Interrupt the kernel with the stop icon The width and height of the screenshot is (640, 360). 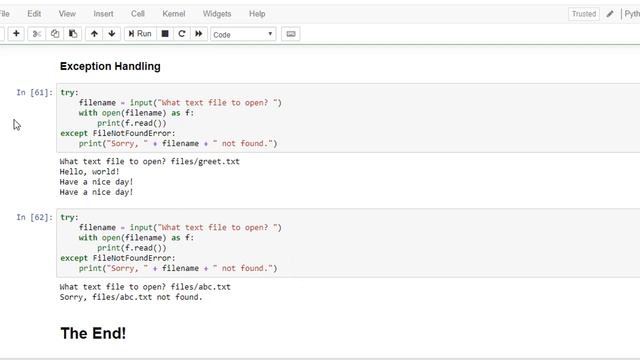pyautogui.click(x=165, y=34)
